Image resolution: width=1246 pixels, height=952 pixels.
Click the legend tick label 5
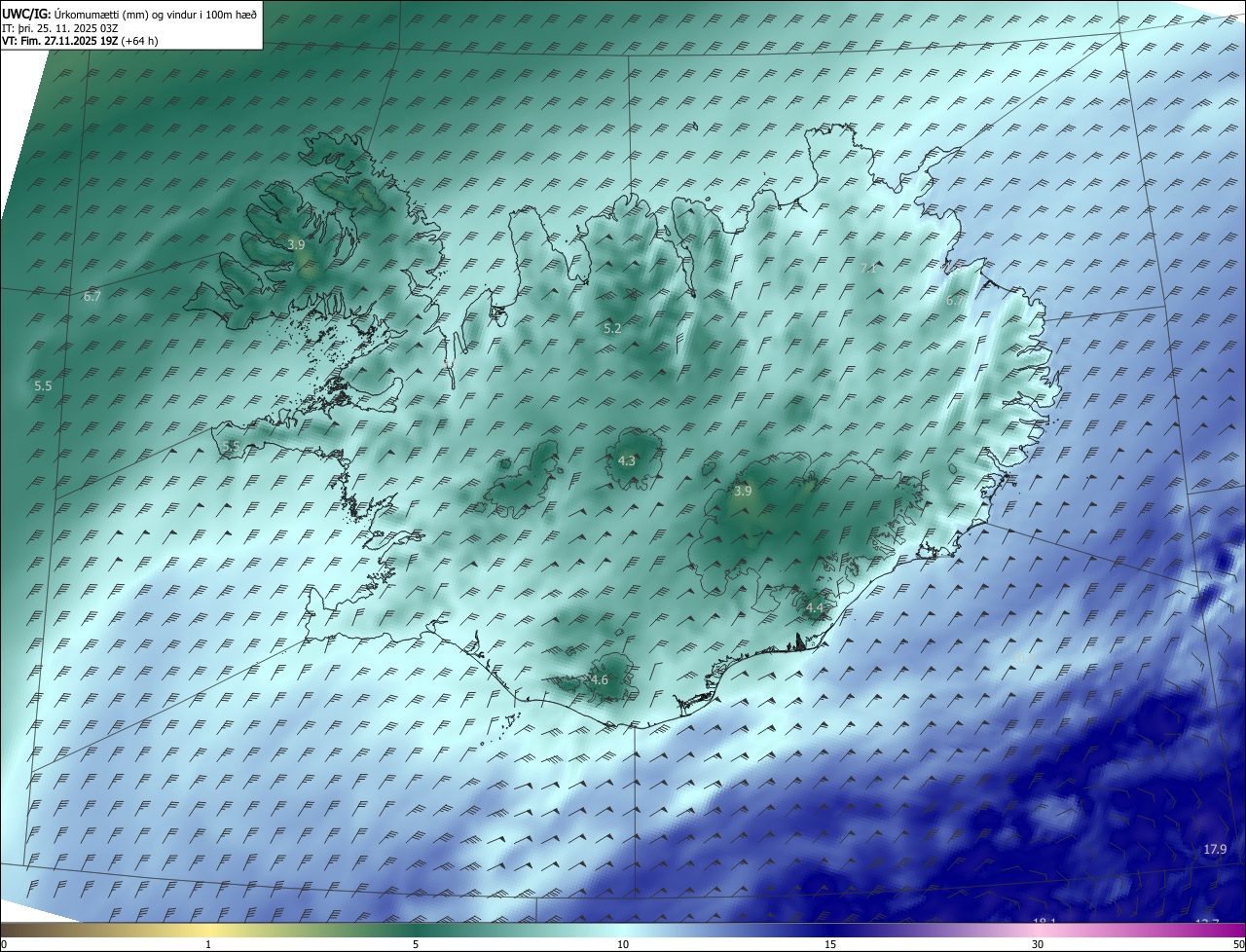point(416,944)
